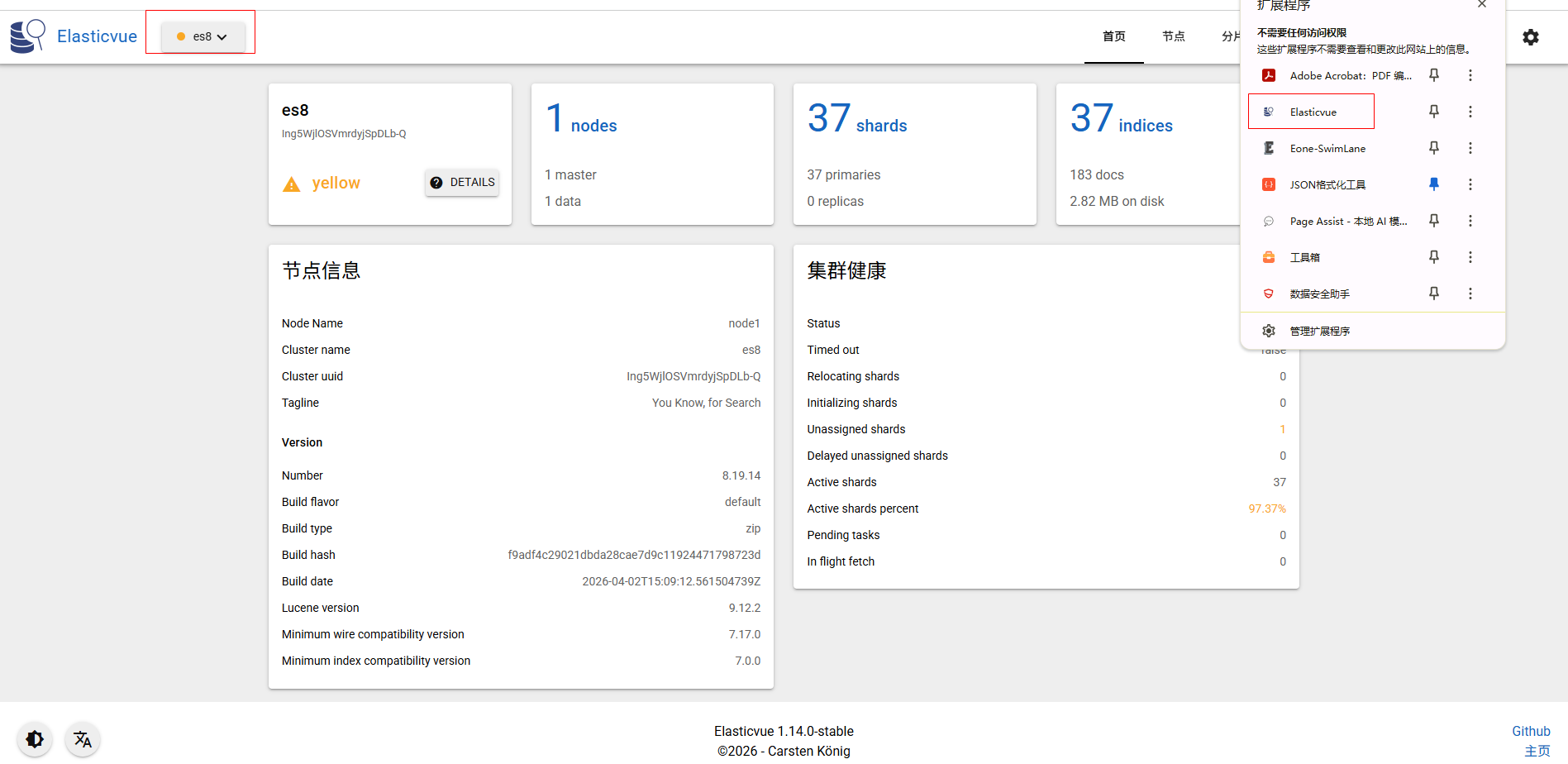Click the 2.82 MB on disk text
The height and width of the screenshot is (764, 1568).
pos(1117,201)
